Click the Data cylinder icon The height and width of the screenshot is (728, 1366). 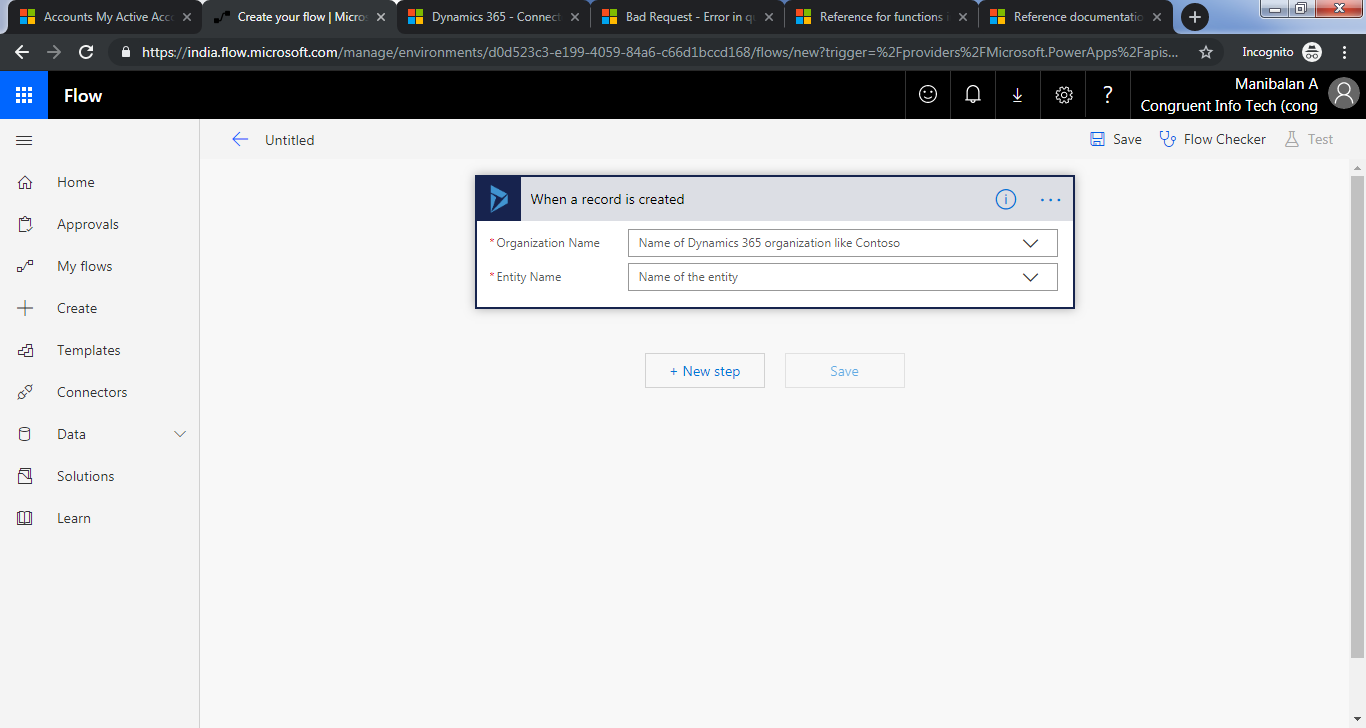point(25,434)
